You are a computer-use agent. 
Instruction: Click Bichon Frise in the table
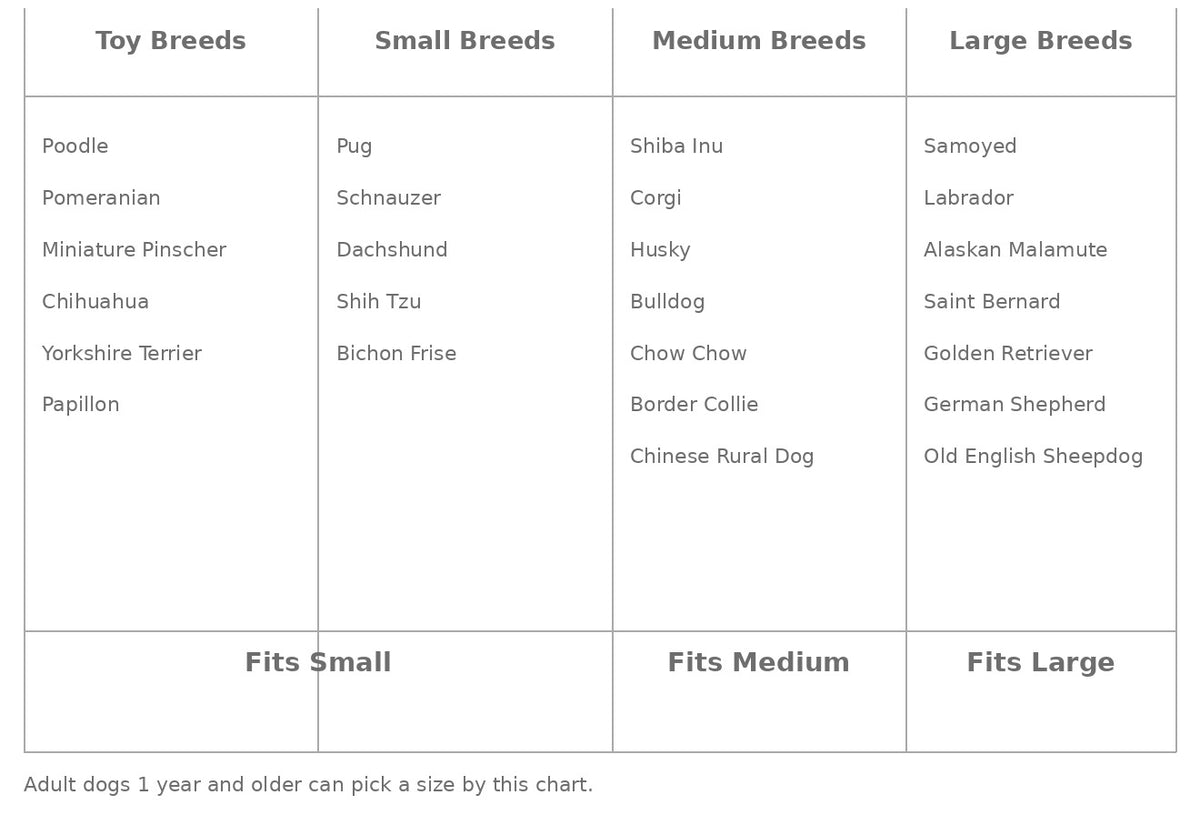(x=396, y=353)
